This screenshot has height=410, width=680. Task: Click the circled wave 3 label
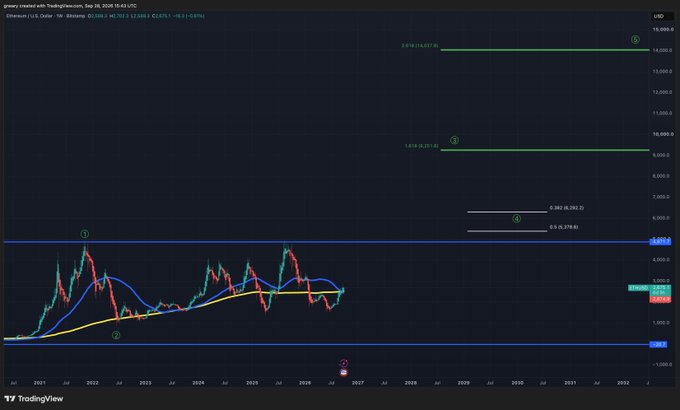click(454, 140)
